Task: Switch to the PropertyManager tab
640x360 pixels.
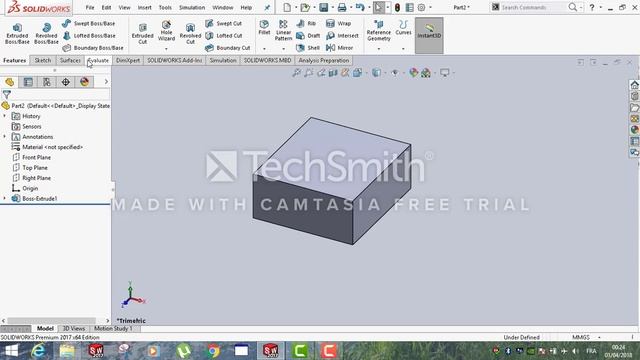Action: [28, 82]
